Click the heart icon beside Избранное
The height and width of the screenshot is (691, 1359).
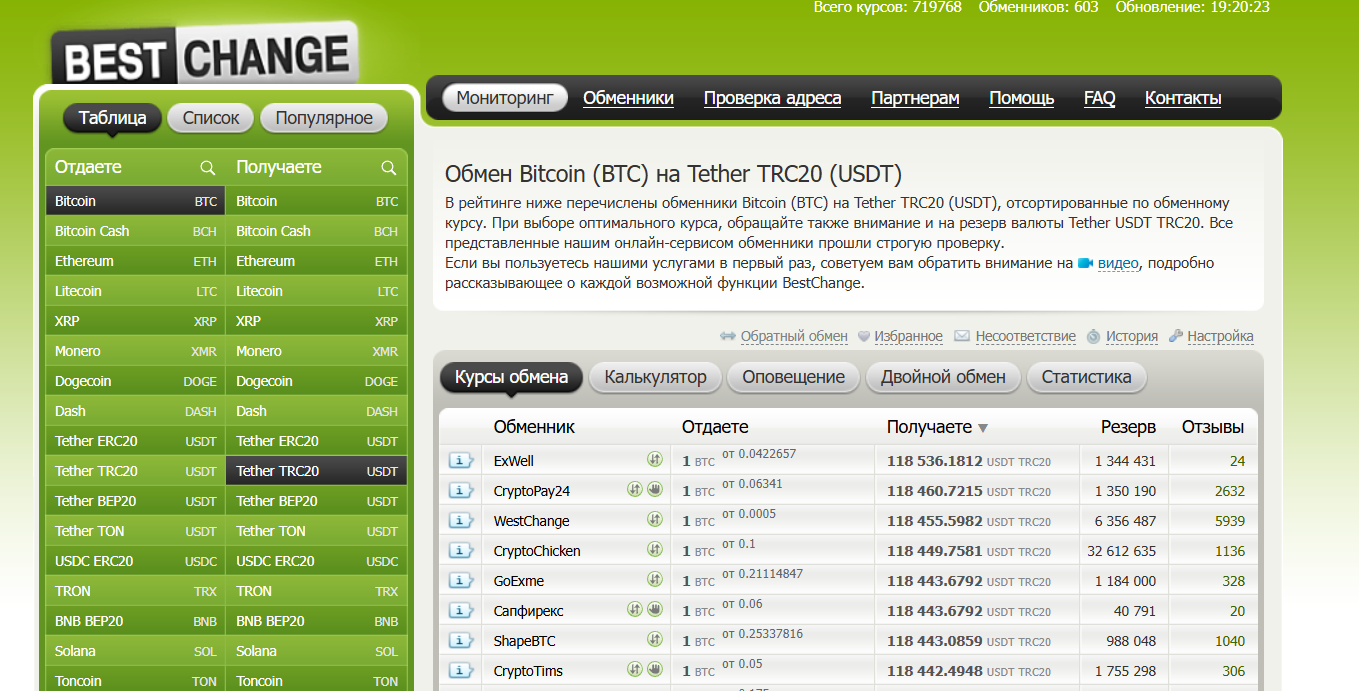pos(864,337)
